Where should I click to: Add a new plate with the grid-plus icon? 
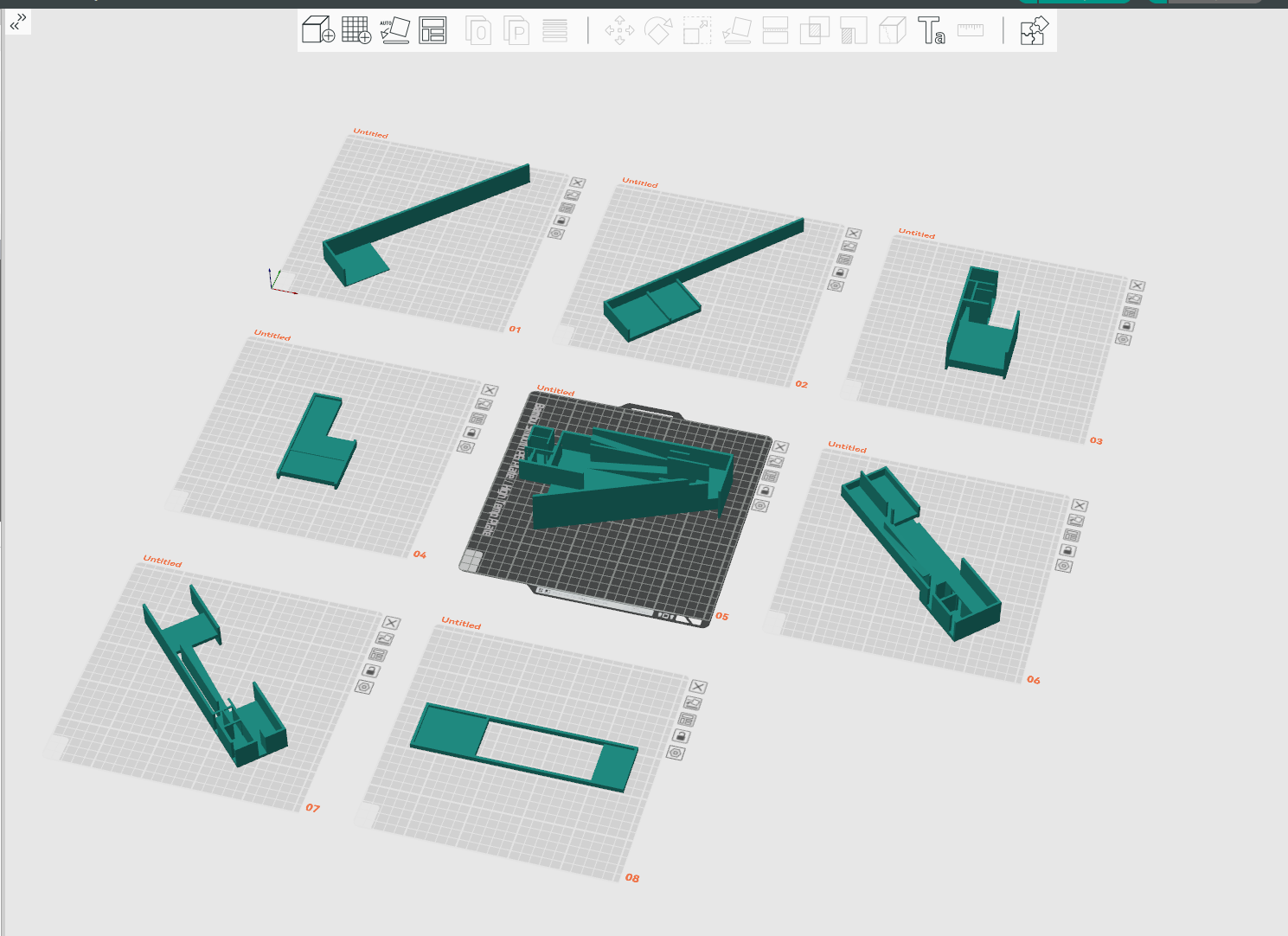point(356,30)
